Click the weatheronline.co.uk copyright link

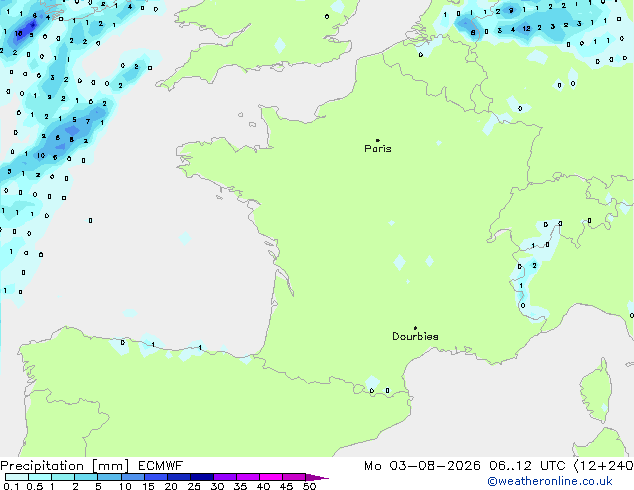(x=550, y=481)
